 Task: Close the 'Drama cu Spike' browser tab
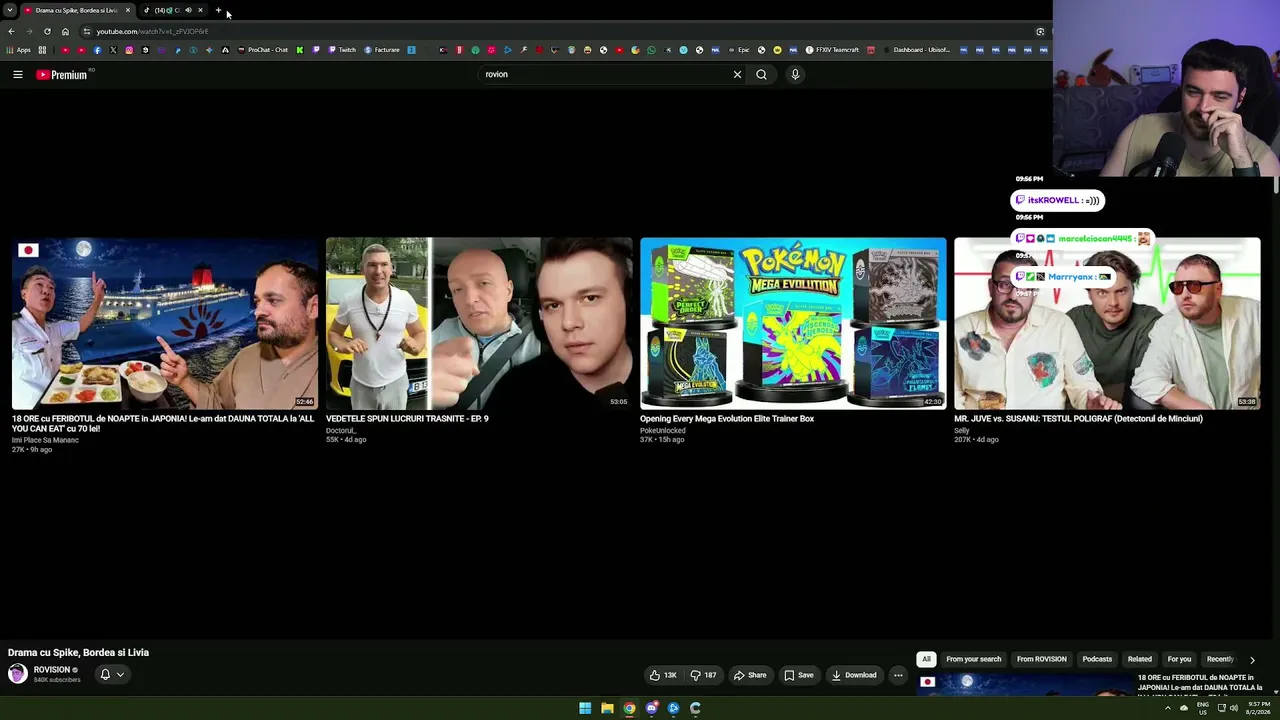tap(128, 10)
